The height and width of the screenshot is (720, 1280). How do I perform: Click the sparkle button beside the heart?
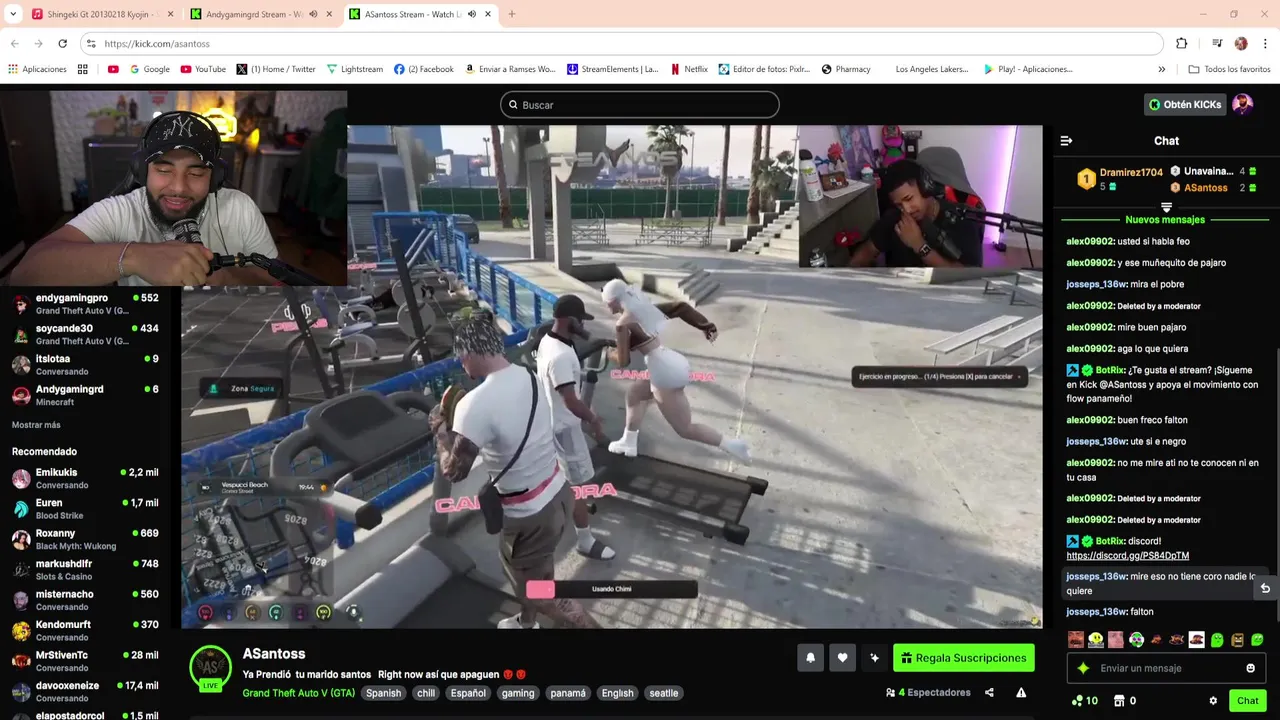(x=874, y=658)
